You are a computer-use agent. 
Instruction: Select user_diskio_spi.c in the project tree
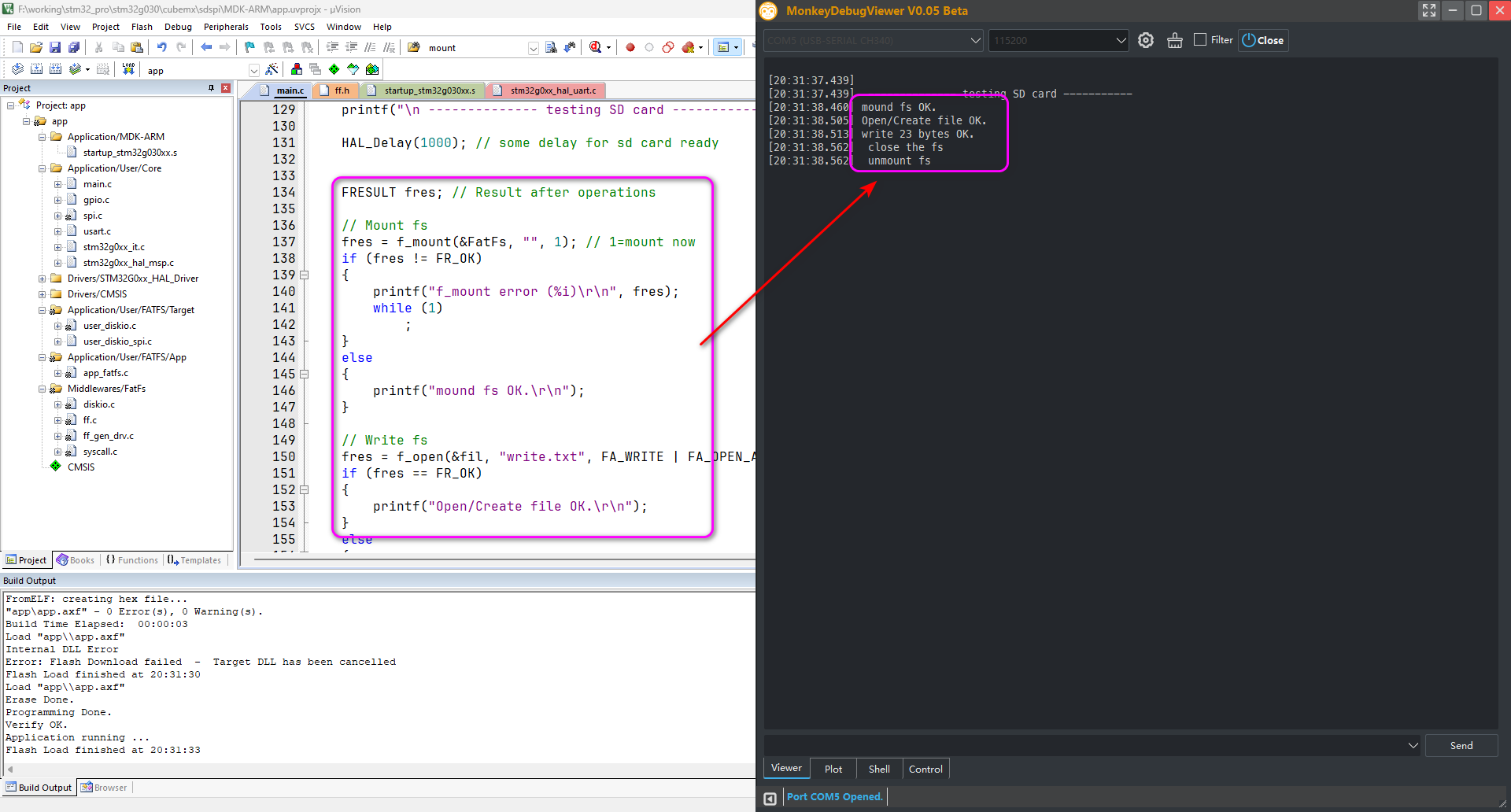(x=117, y=341)
